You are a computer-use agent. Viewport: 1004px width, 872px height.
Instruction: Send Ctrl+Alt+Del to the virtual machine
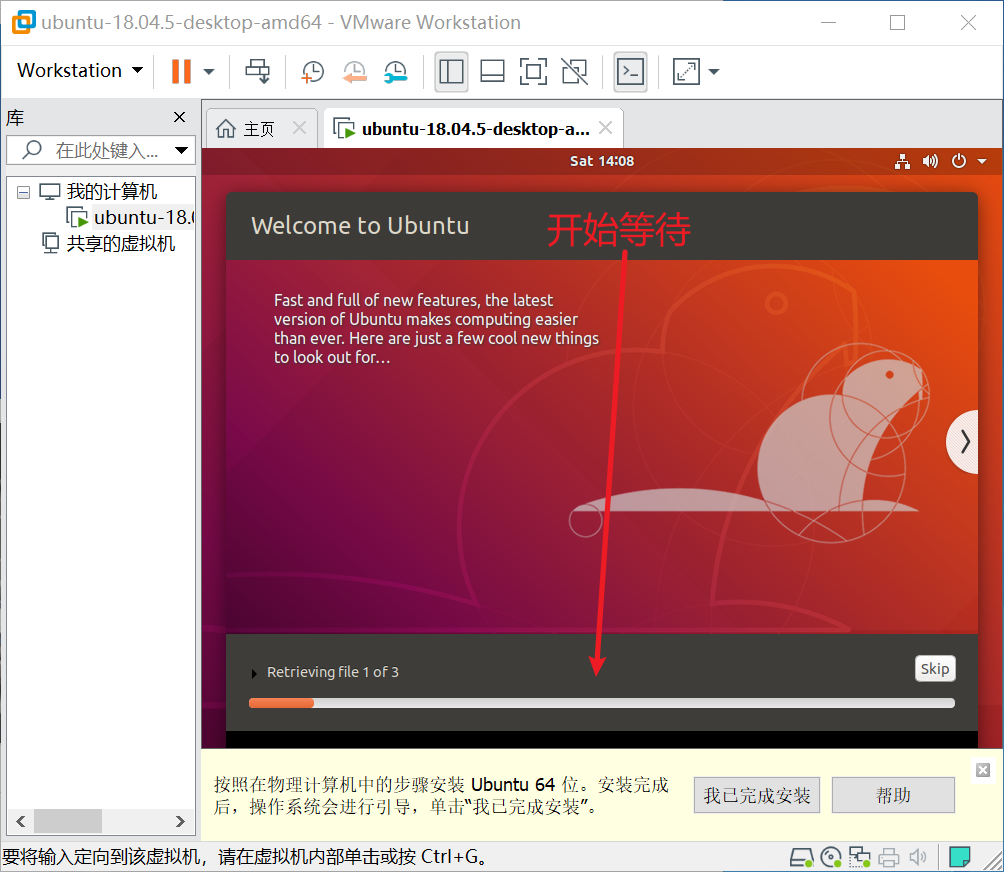coord(258,71)
